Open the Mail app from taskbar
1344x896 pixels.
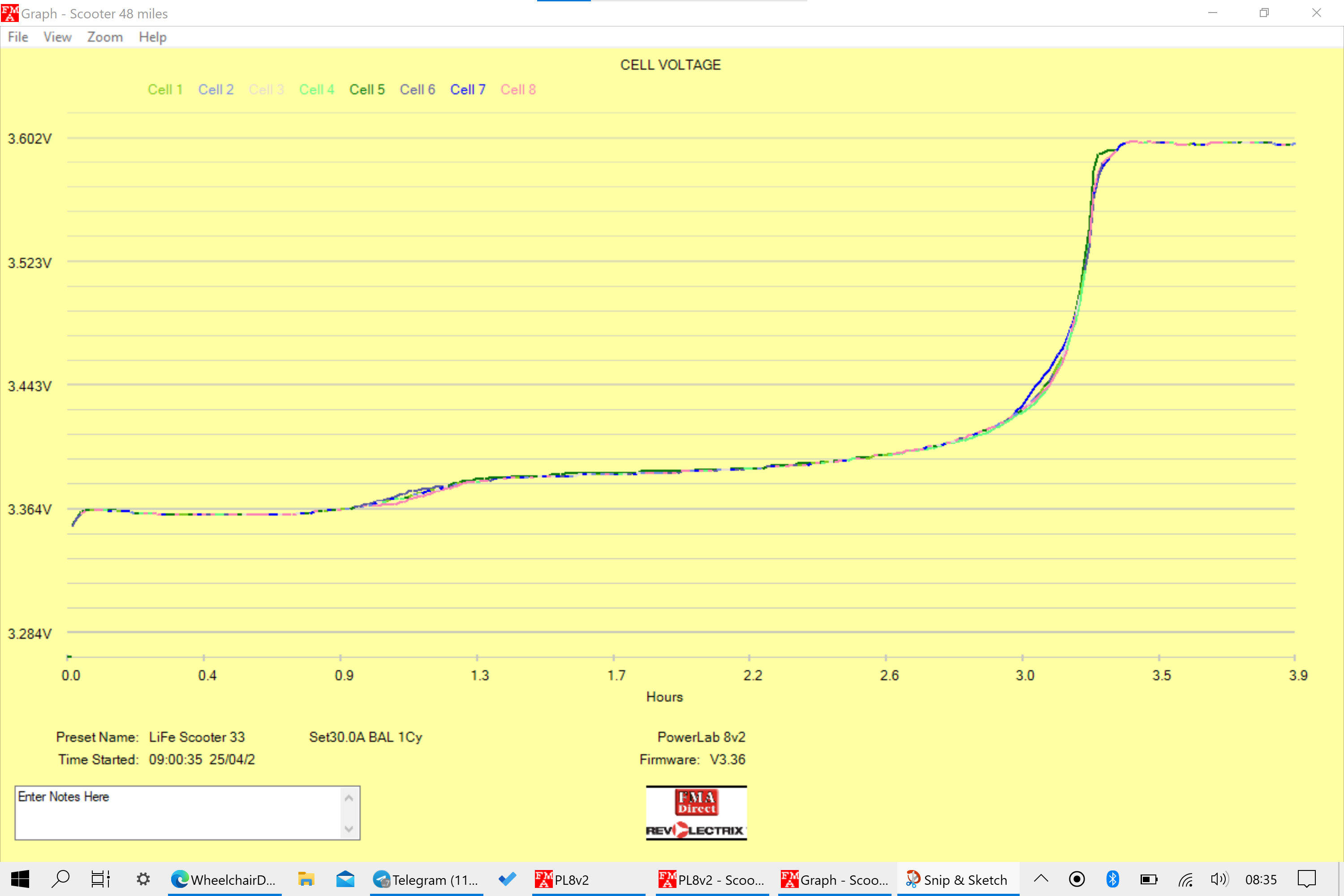point(345,879)
